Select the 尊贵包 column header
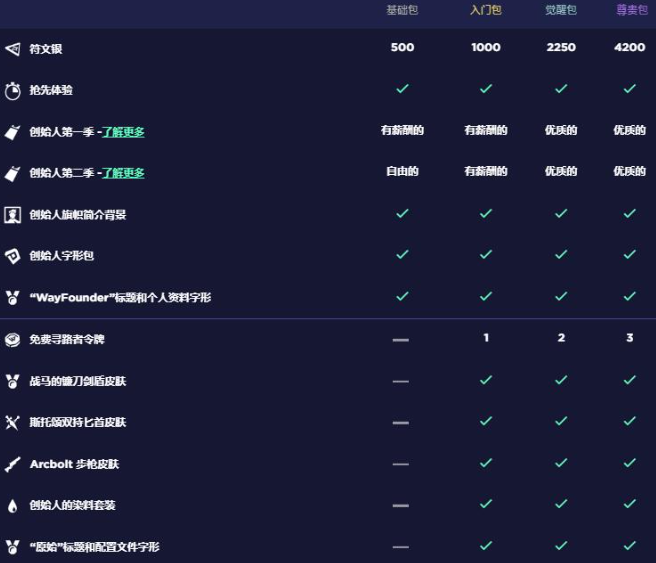The height and width of the screenshot is (563, 656). (x=630, y=10)
